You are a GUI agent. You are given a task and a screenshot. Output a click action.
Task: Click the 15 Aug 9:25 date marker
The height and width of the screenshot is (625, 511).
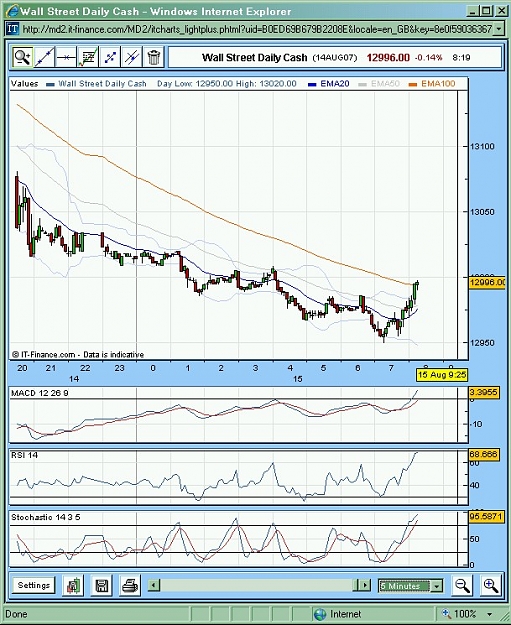[x=442, y=375]
